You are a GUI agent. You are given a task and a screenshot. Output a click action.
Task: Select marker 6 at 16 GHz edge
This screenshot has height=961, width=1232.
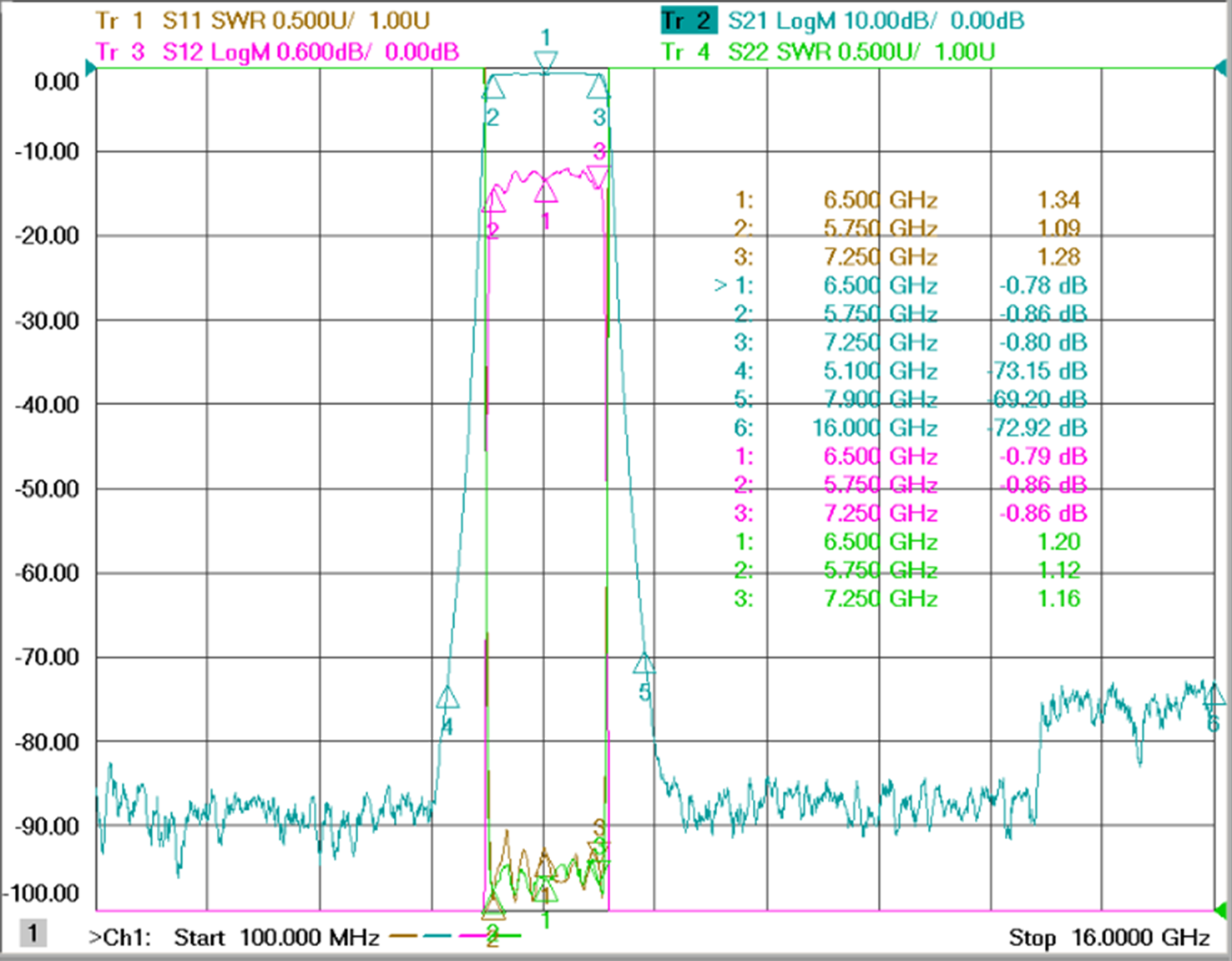[x=1214, y=695]
